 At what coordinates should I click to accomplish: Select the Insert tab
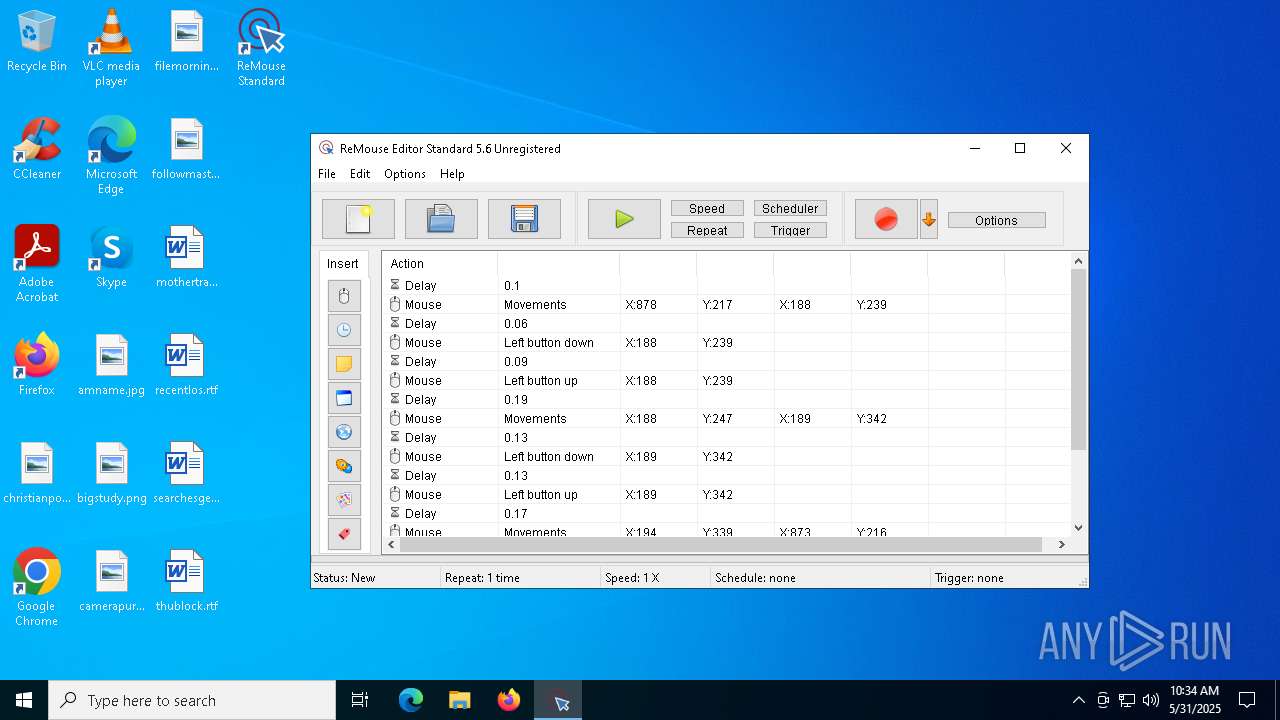pos(343,264)
